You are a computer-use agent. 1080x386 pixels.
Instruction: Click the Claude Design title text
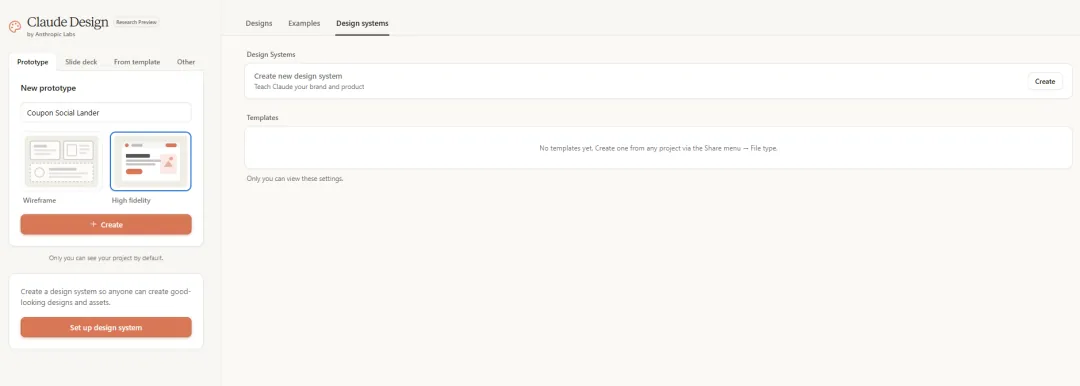(68, 22)
